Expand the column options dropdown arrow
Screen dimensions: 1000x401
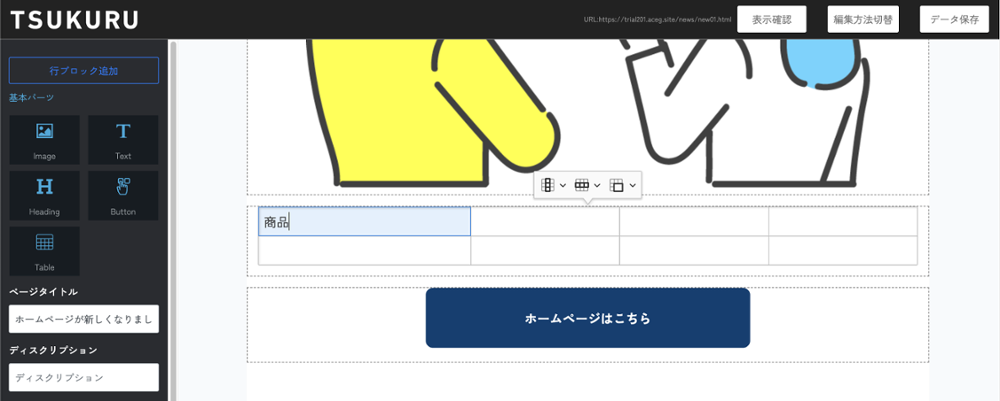coord(563,185)
